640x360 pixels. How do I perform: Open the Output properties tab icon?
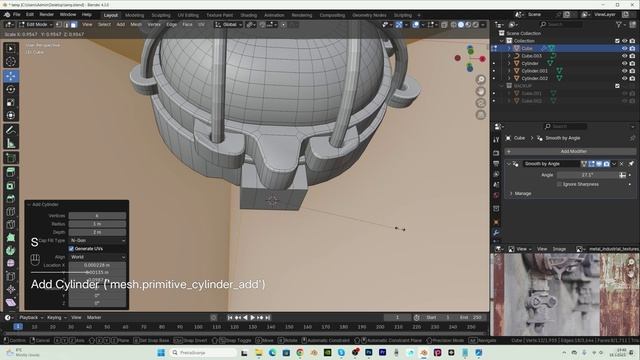496,164
